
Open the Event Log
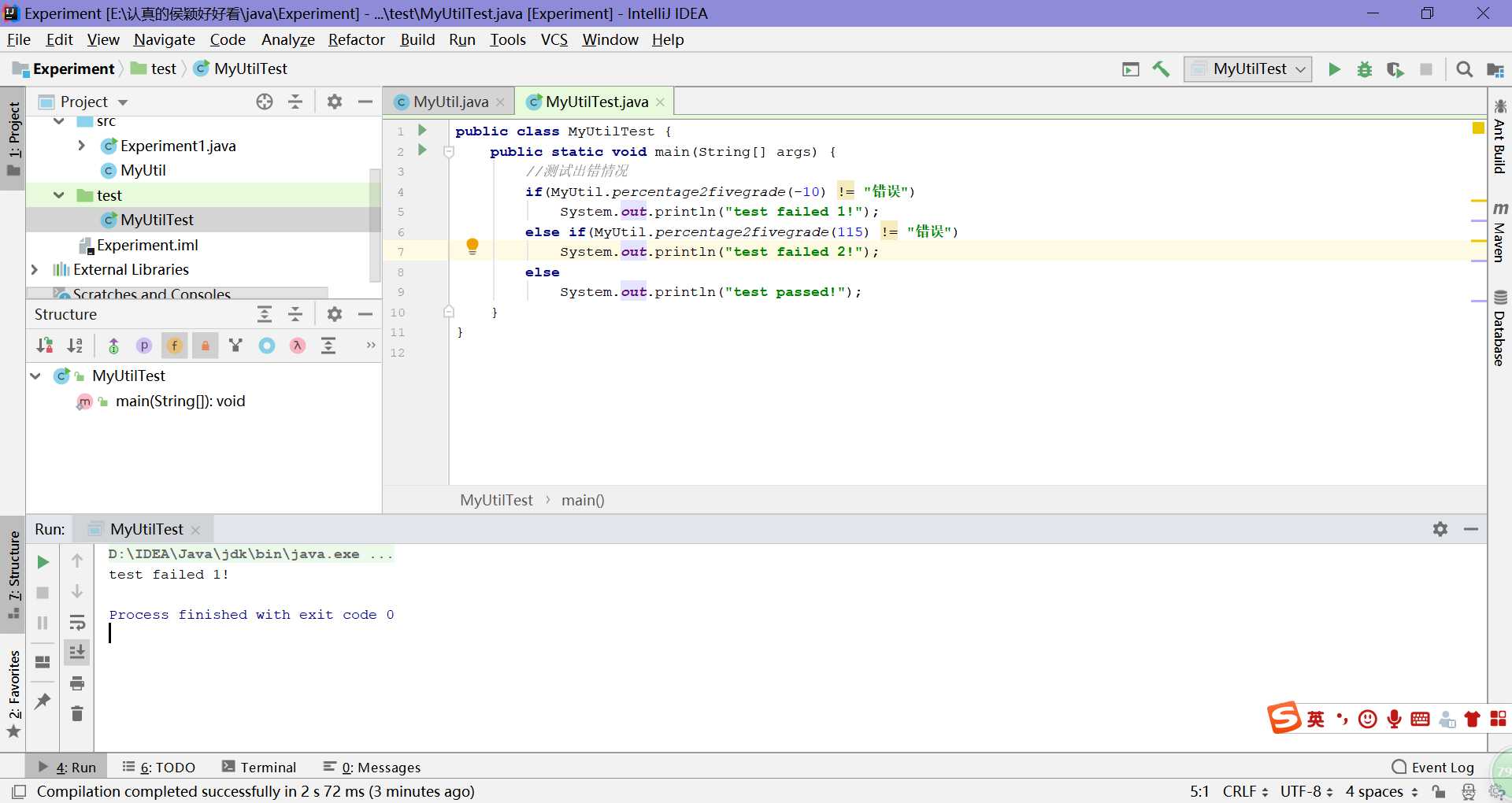(1433, 767)
